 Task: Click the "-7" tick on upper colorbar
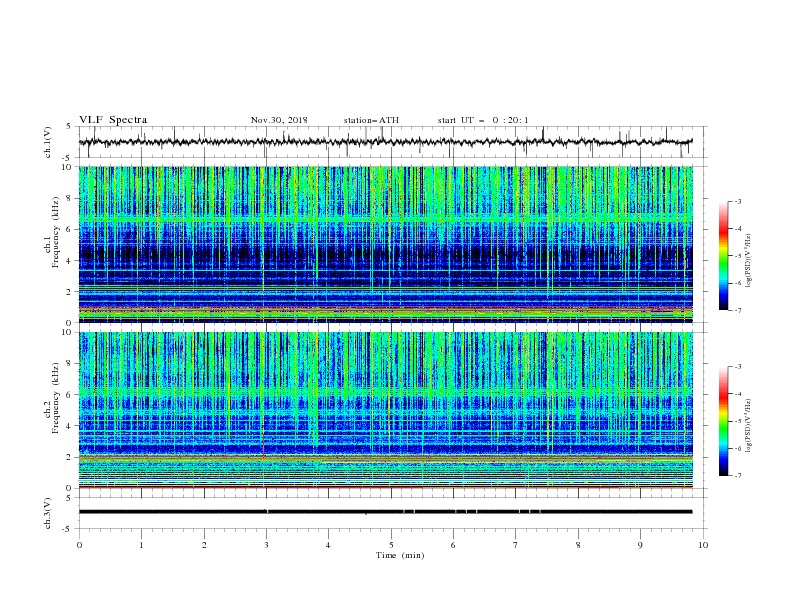[x=737, y=310]
